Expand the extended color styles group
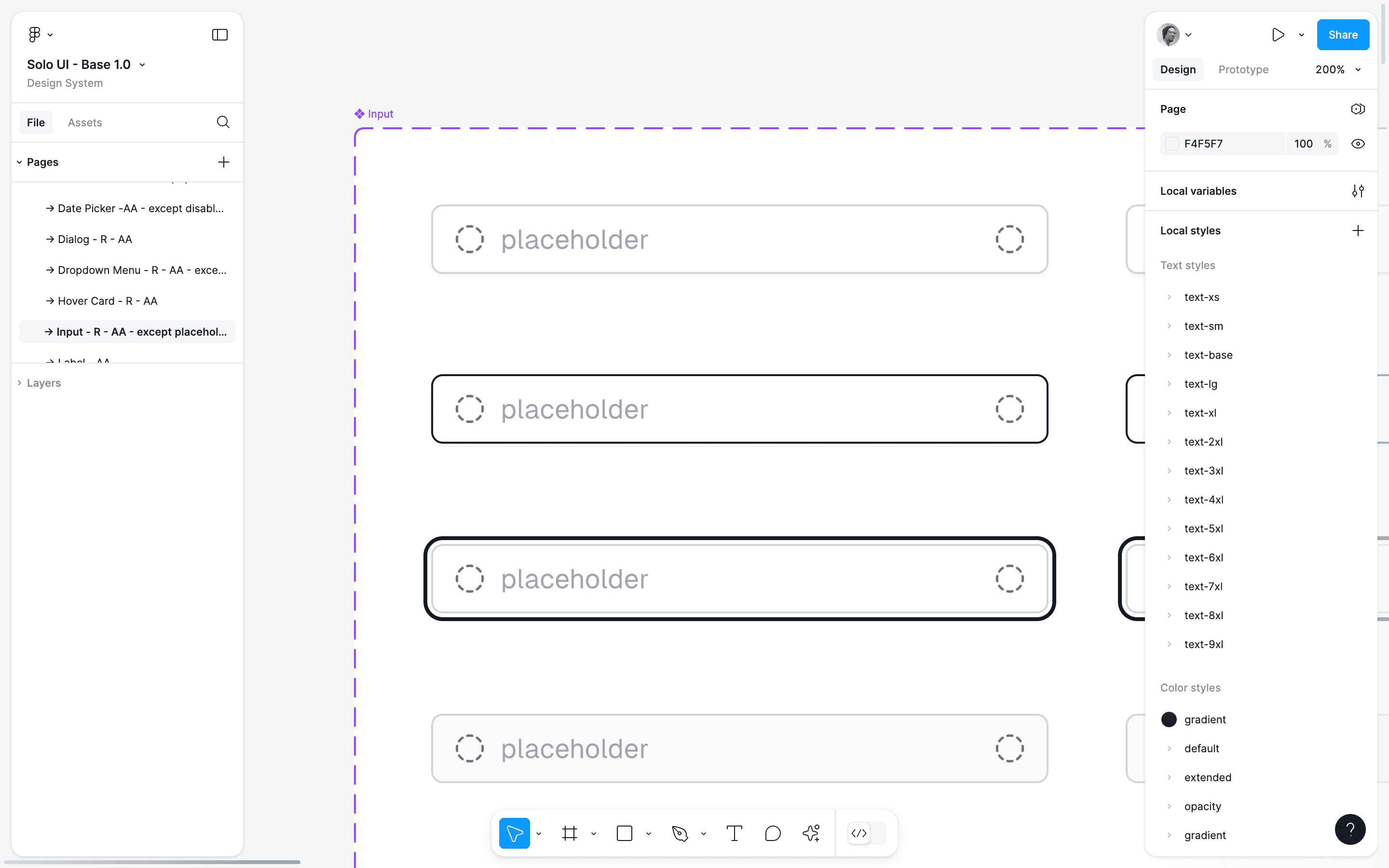The image size is (1389, 868). click(1169, 777)
